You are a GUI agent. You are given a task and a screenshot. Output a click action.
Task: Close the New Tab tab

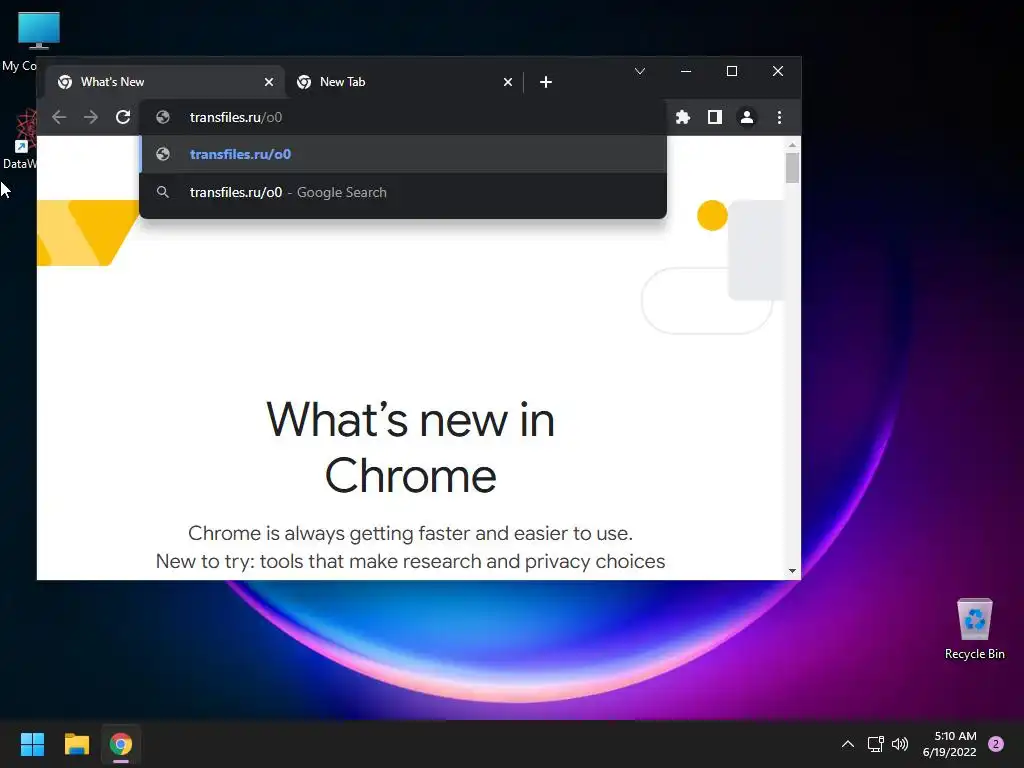[508, 82]
